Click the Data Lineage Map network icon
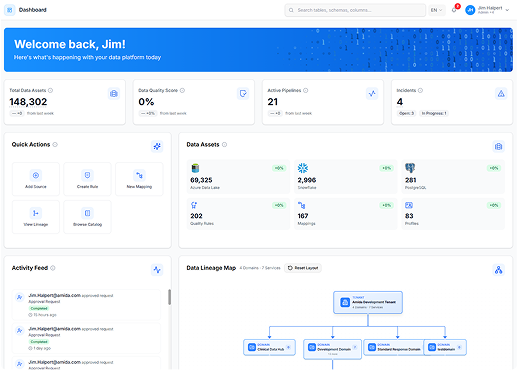Screen dimensions: 518x371 pos(498,270)
